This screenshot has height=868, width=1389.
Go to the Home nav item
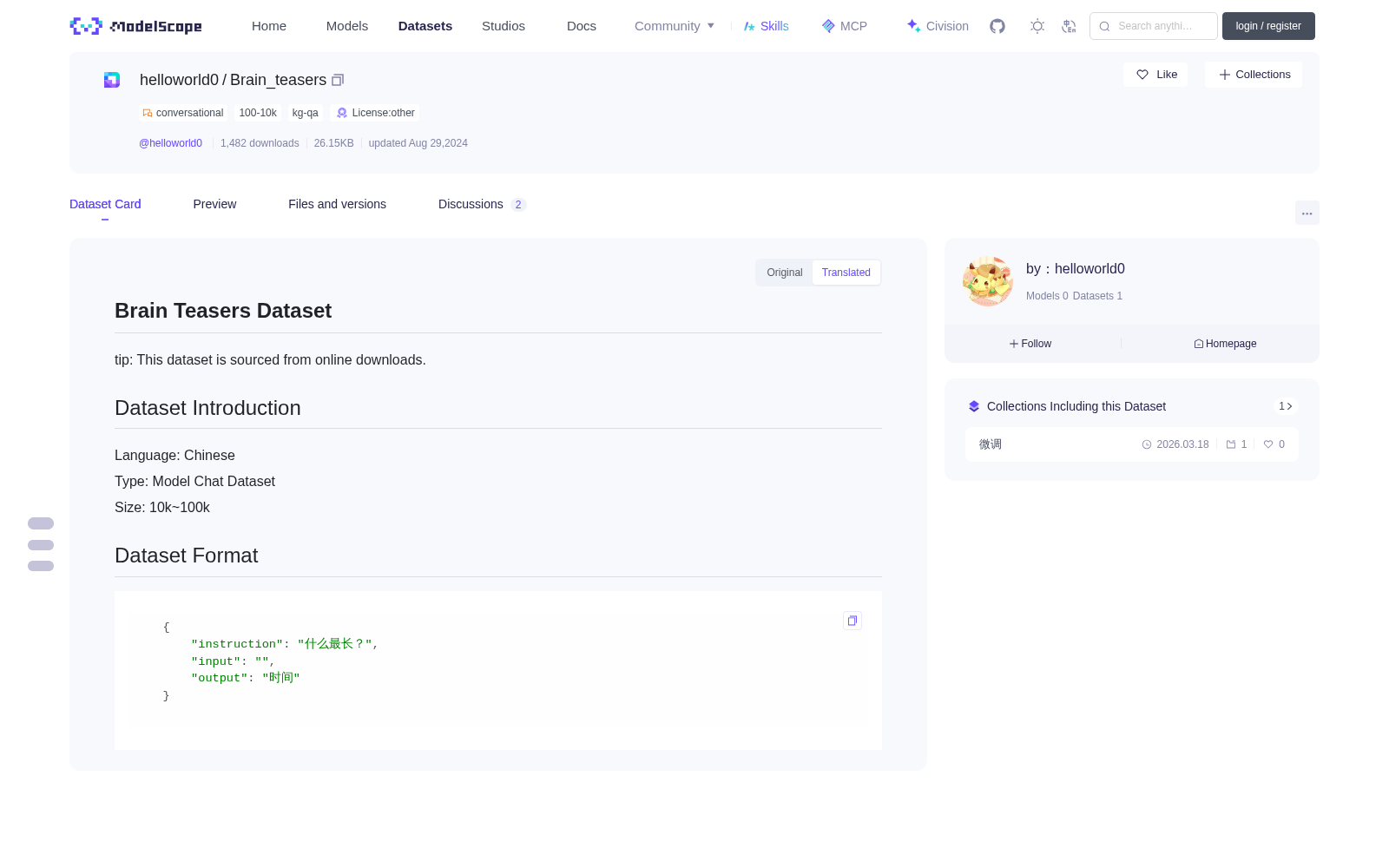(269, 26)
